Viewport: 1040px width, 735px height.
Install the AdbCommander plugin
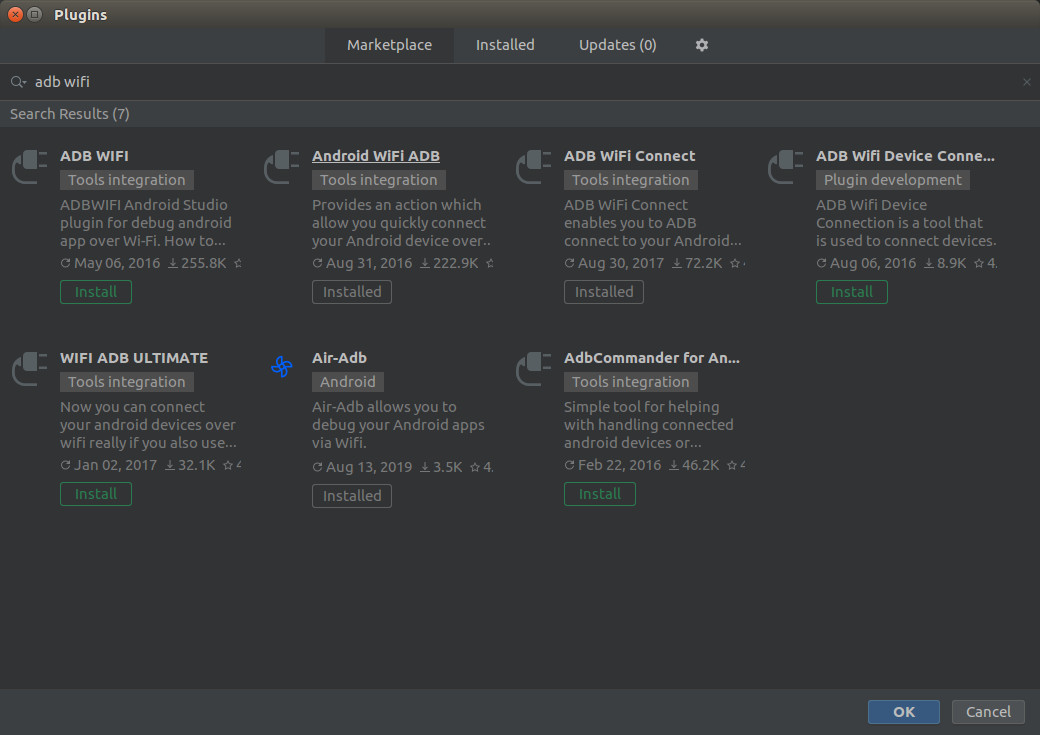pos(600,494)
